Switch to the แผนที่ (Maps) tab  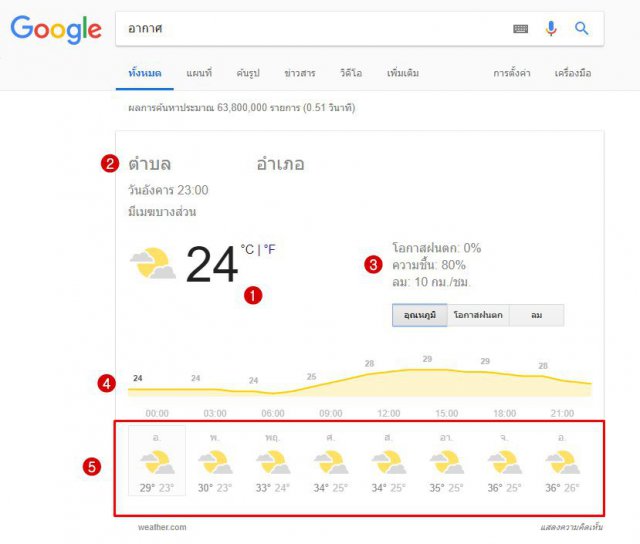click(x=199, y=74)
